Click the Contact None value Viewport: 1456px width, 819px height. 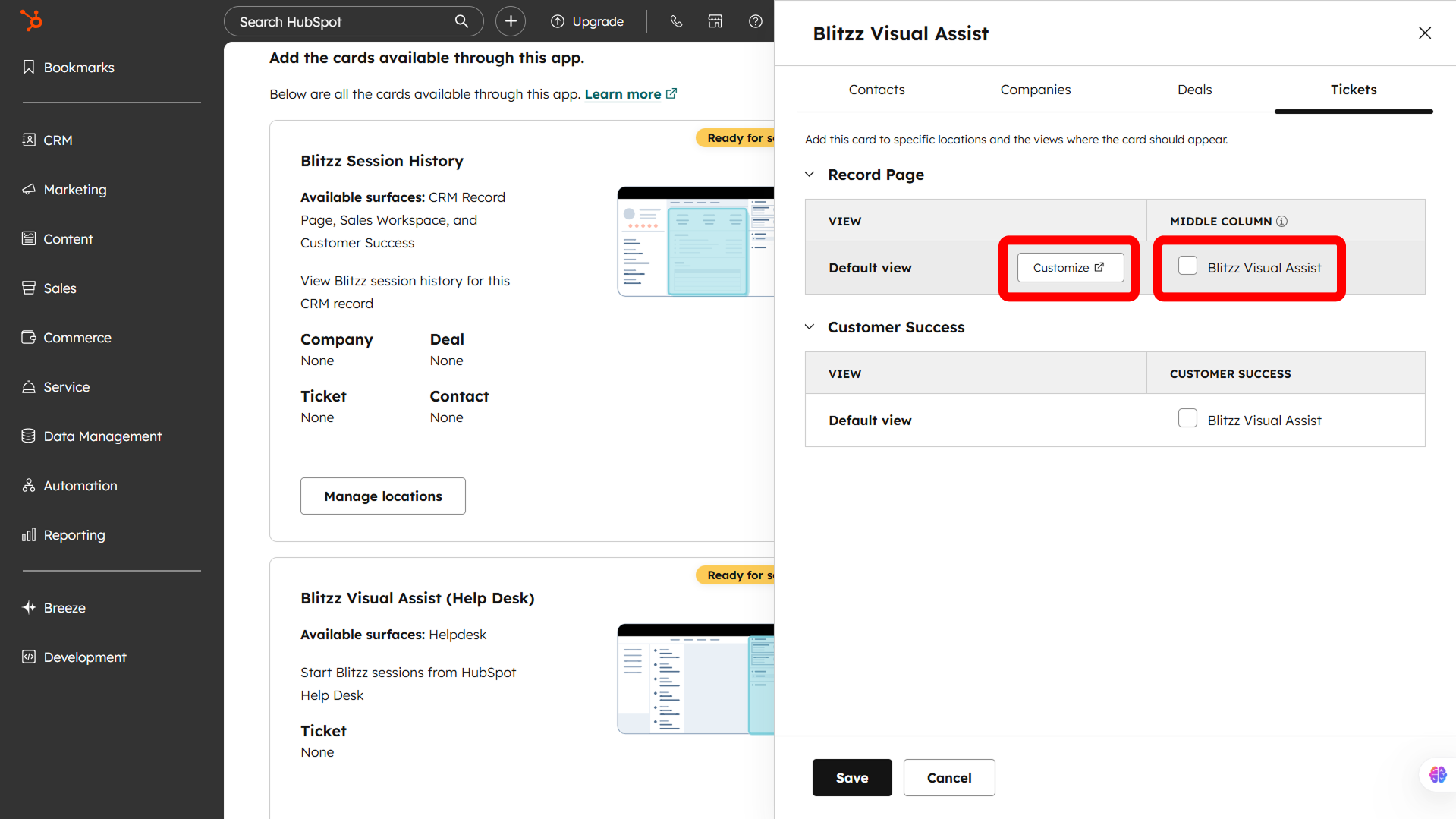point(446,417)
